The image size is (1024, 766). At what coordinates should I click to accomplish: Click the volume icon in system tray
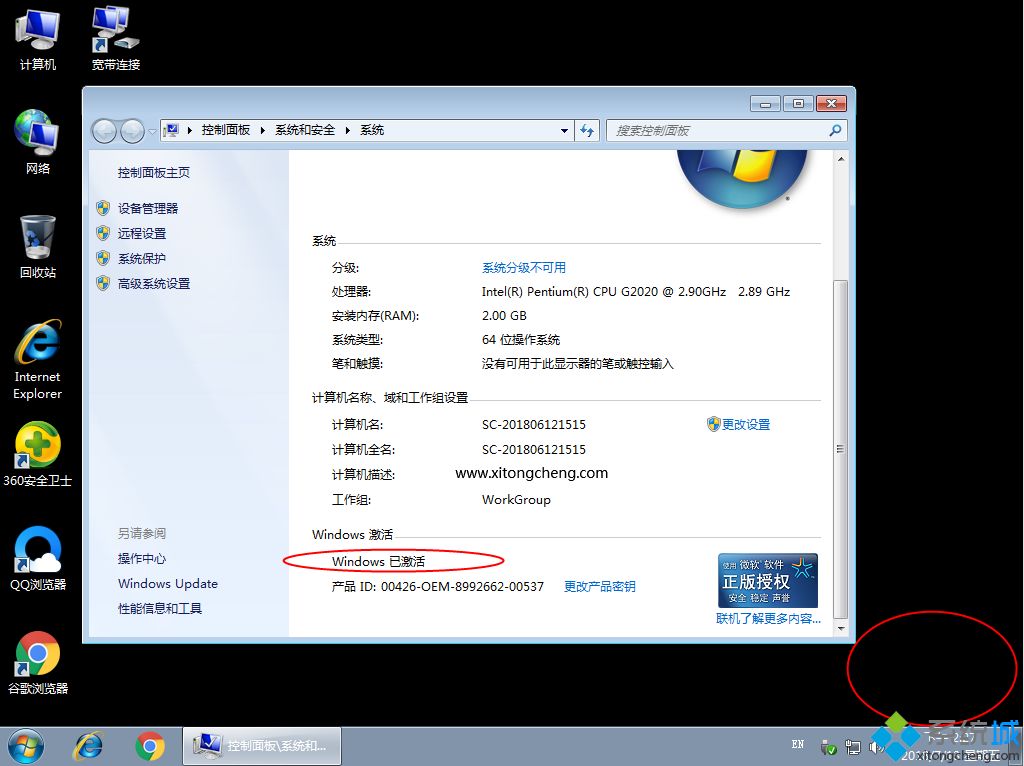877,746
